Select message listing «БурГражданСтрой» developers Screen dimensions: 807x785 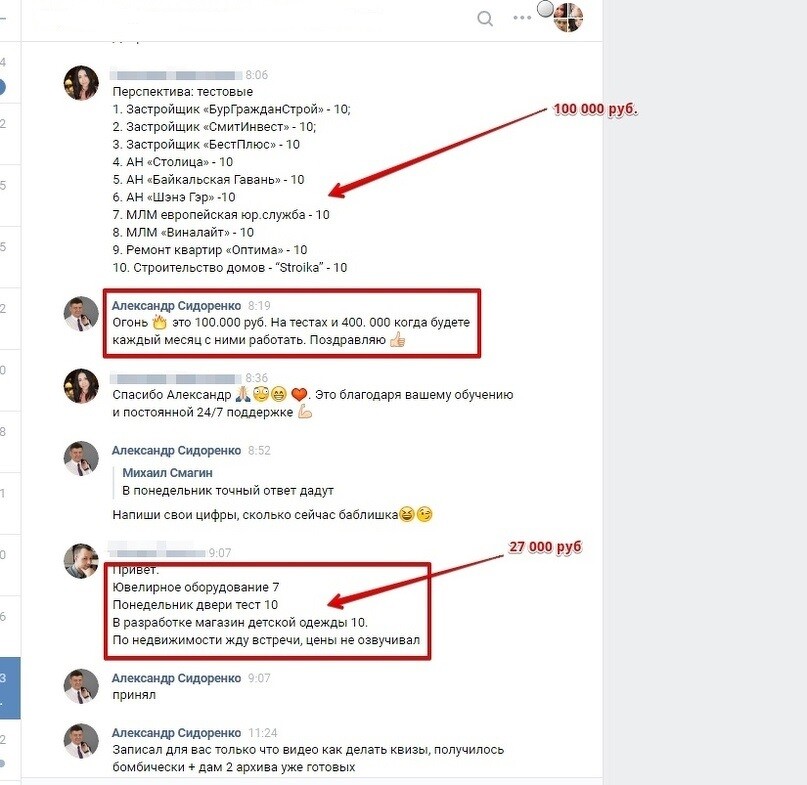(x=232, y=180)
